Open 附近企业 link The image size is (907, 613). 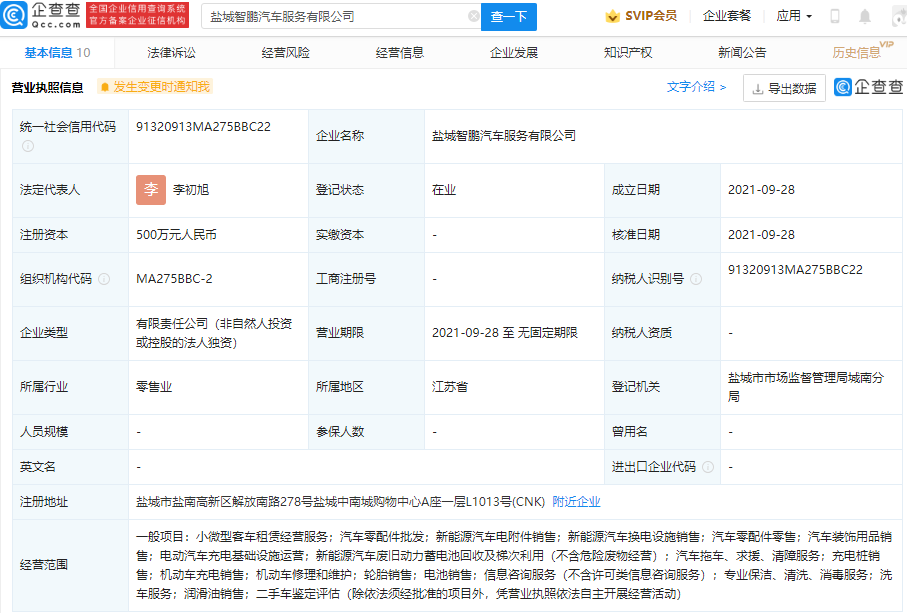pyautogui.click(x=576, y=502)
